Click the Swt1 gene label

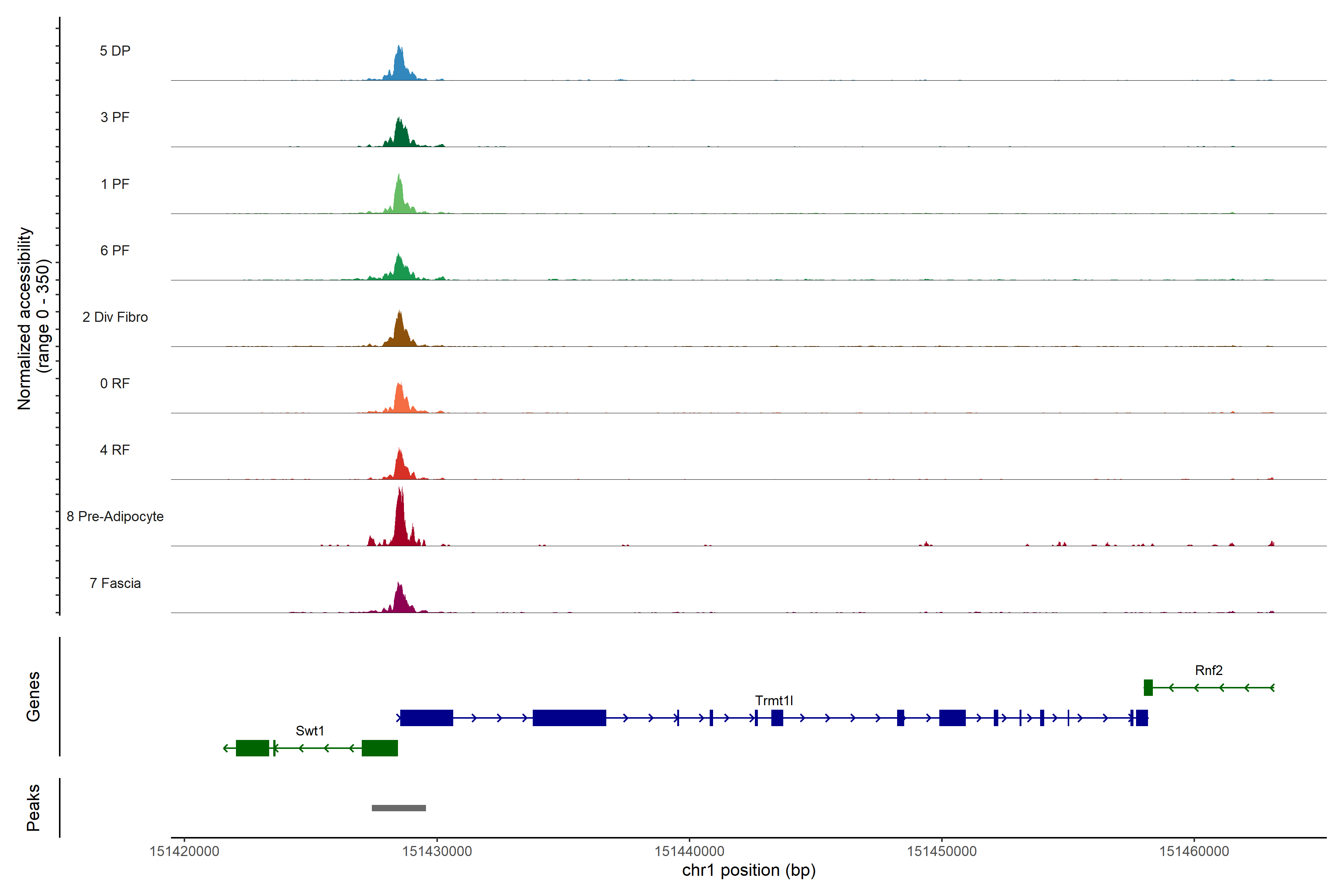tap(310, 731)
